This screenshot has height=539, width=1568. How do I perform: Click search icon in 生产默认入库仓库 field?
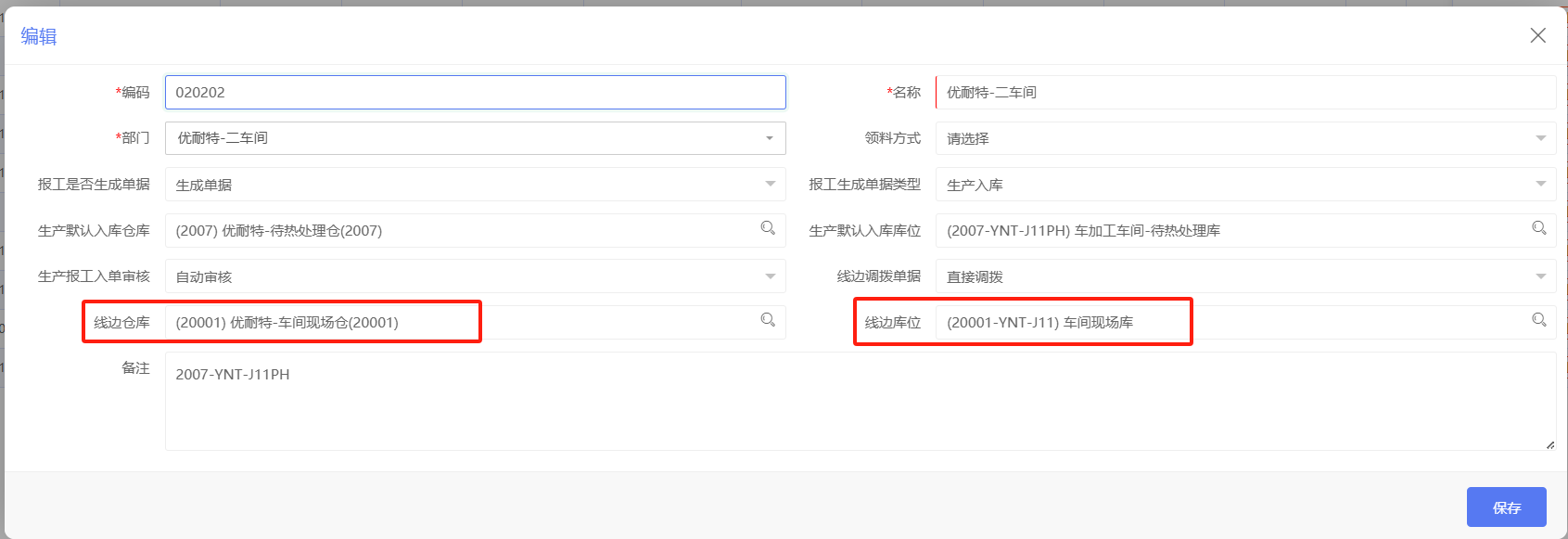(768, 228)
